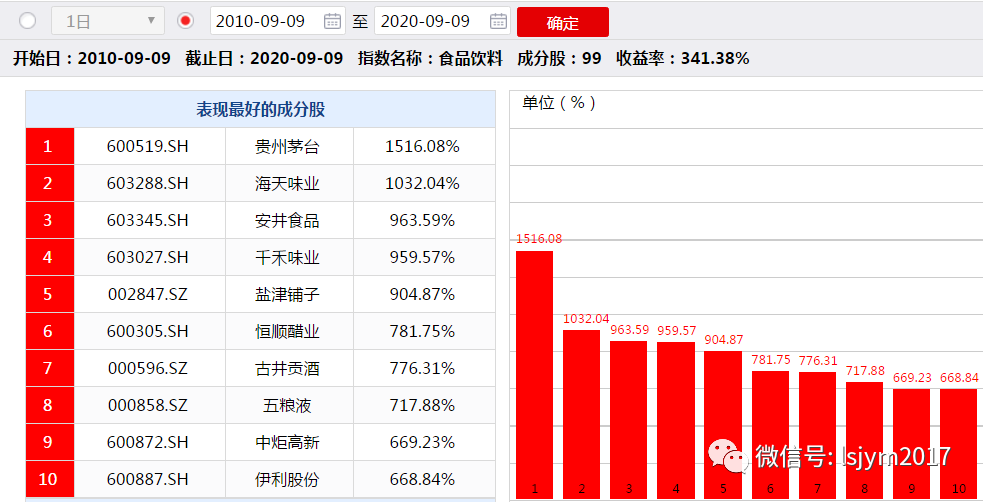Viewport: 983px width, 502px height.
Task: Select stock name 五粮液
Action: [x=287, y=405]
